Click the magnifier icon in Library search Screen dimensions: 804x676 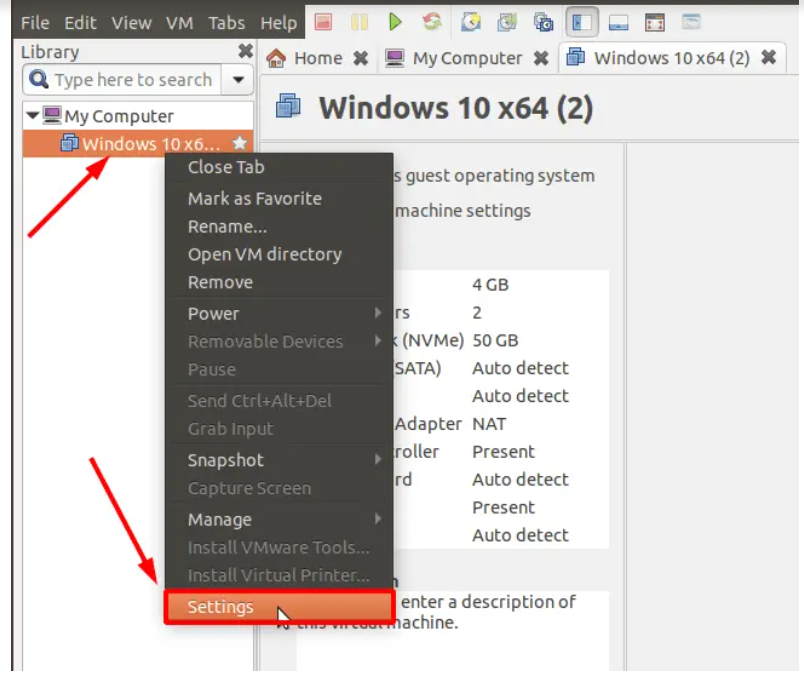[x=39, y=79]
